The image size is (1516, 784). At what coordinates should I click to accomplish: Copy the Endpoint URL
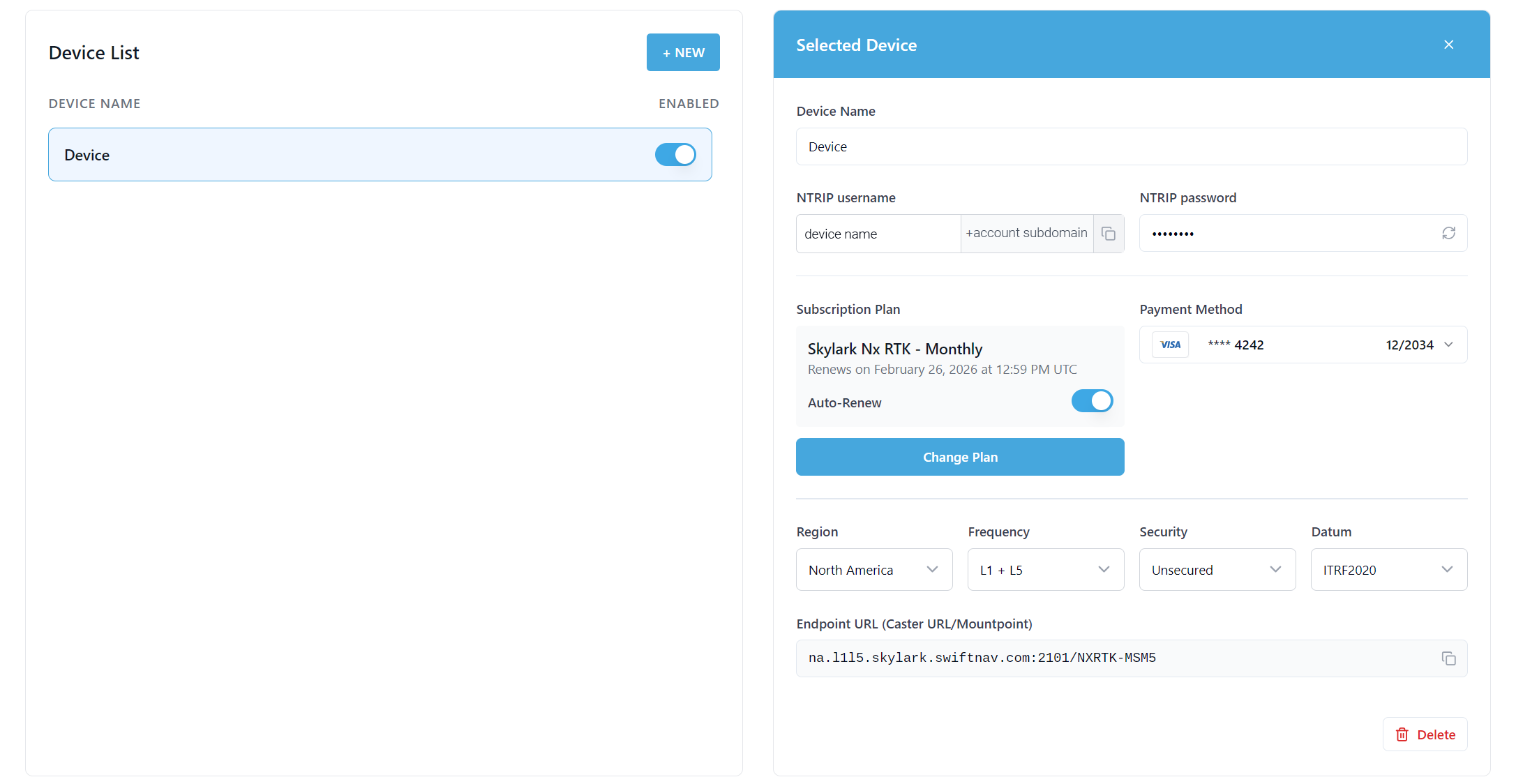point(1448,658)
